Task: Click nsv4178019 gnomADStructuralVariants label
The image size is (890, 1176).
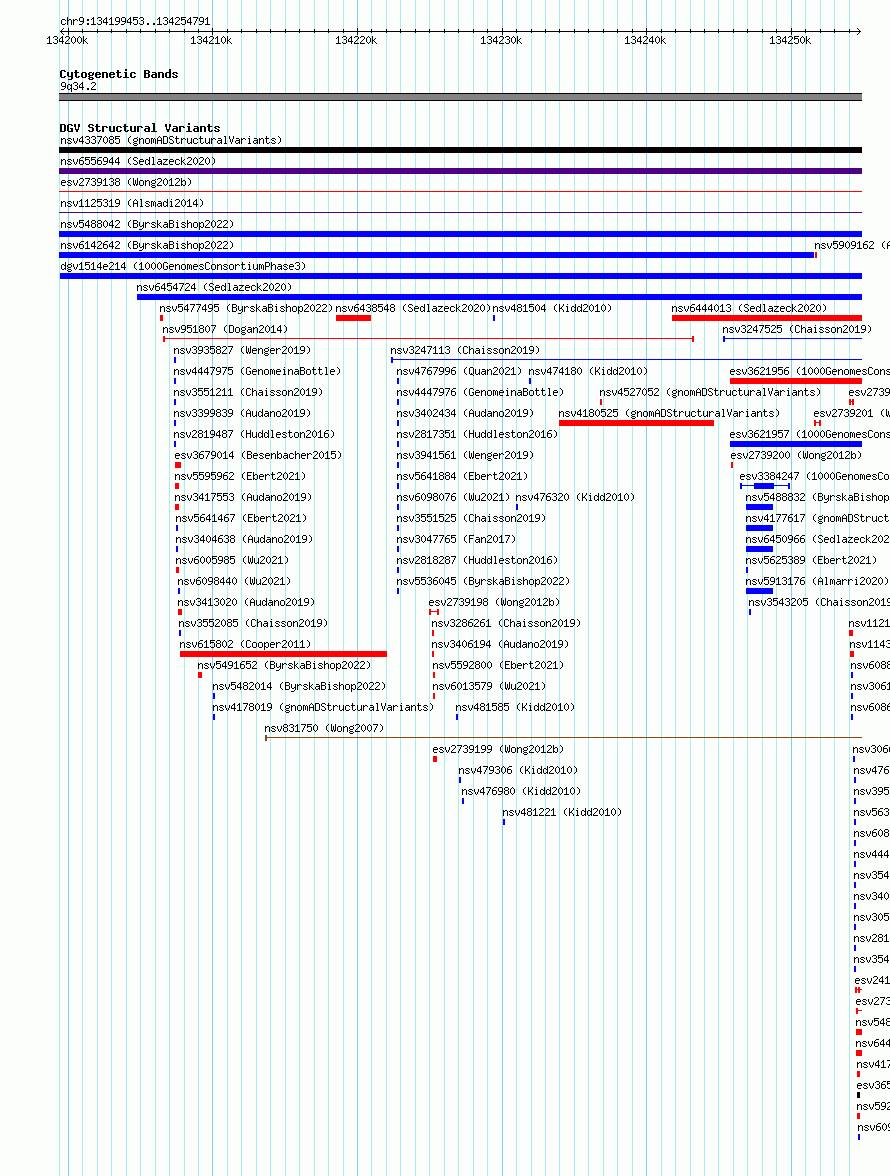Action: [x=323, y=707]
